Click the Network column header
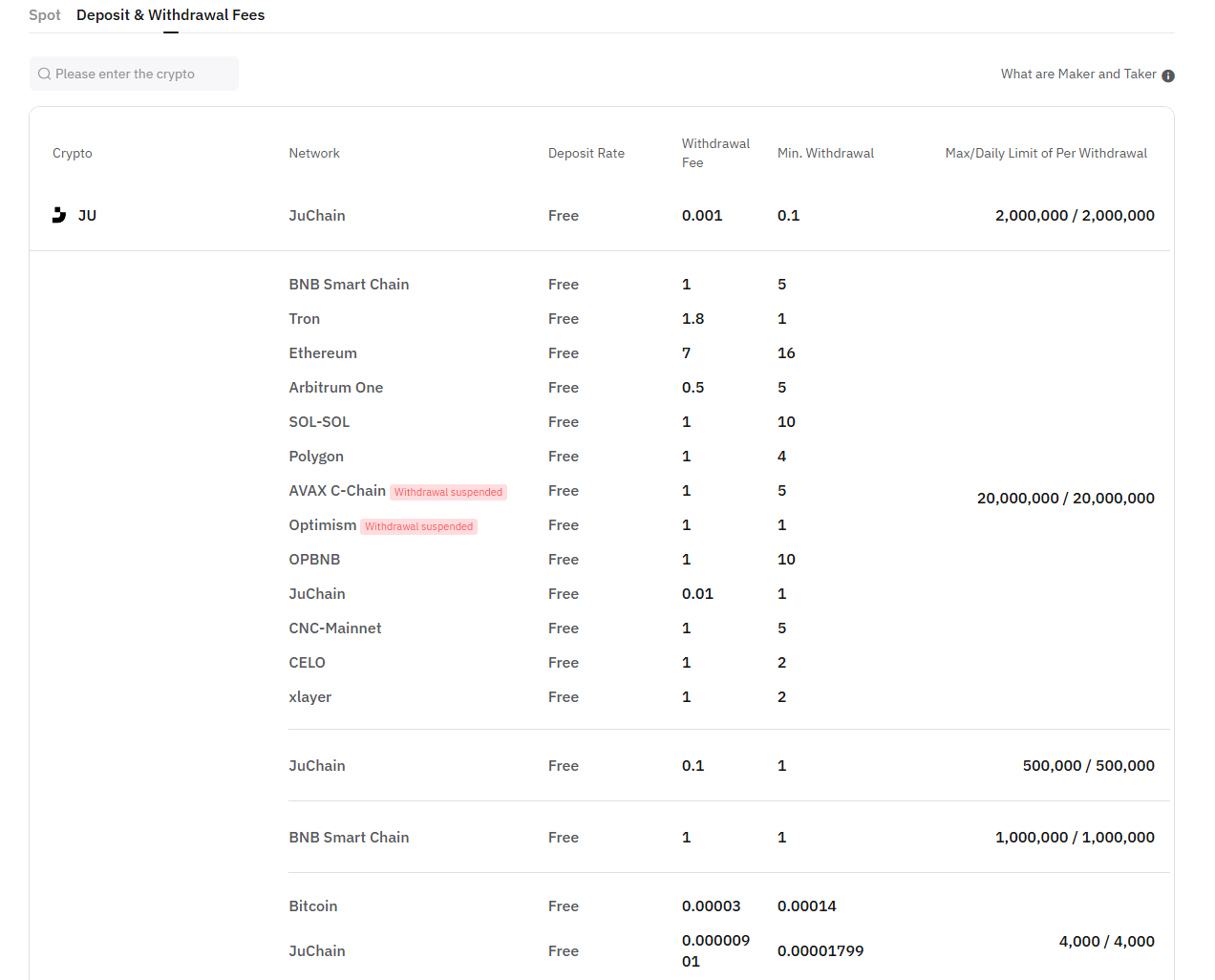 coord(314,153)
